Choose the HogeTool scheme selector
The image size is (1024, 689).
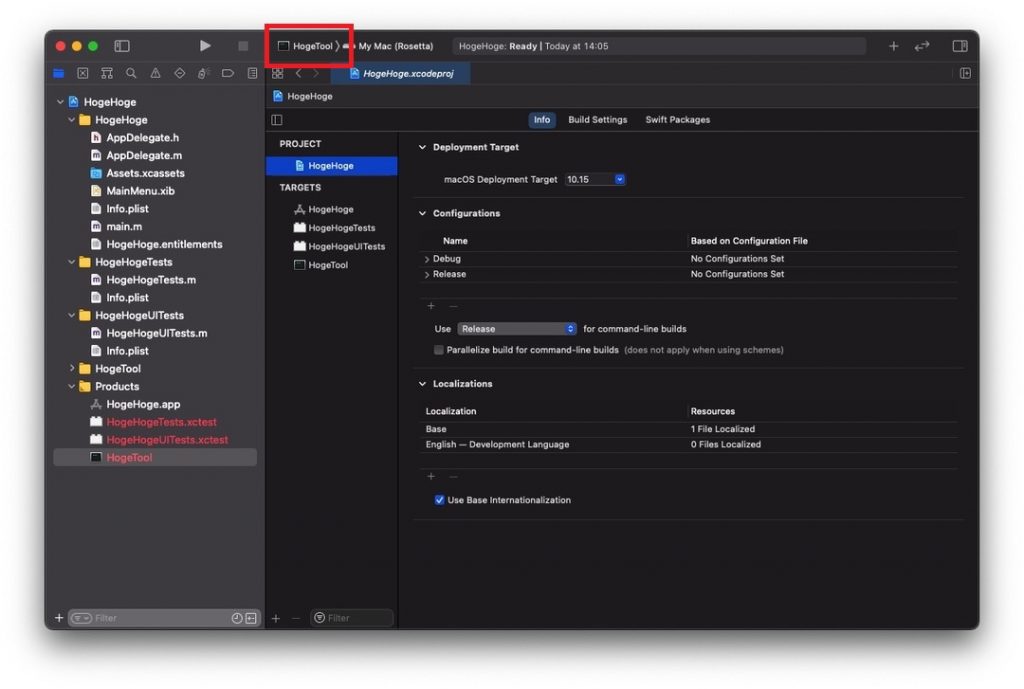[x=307, y=46]
